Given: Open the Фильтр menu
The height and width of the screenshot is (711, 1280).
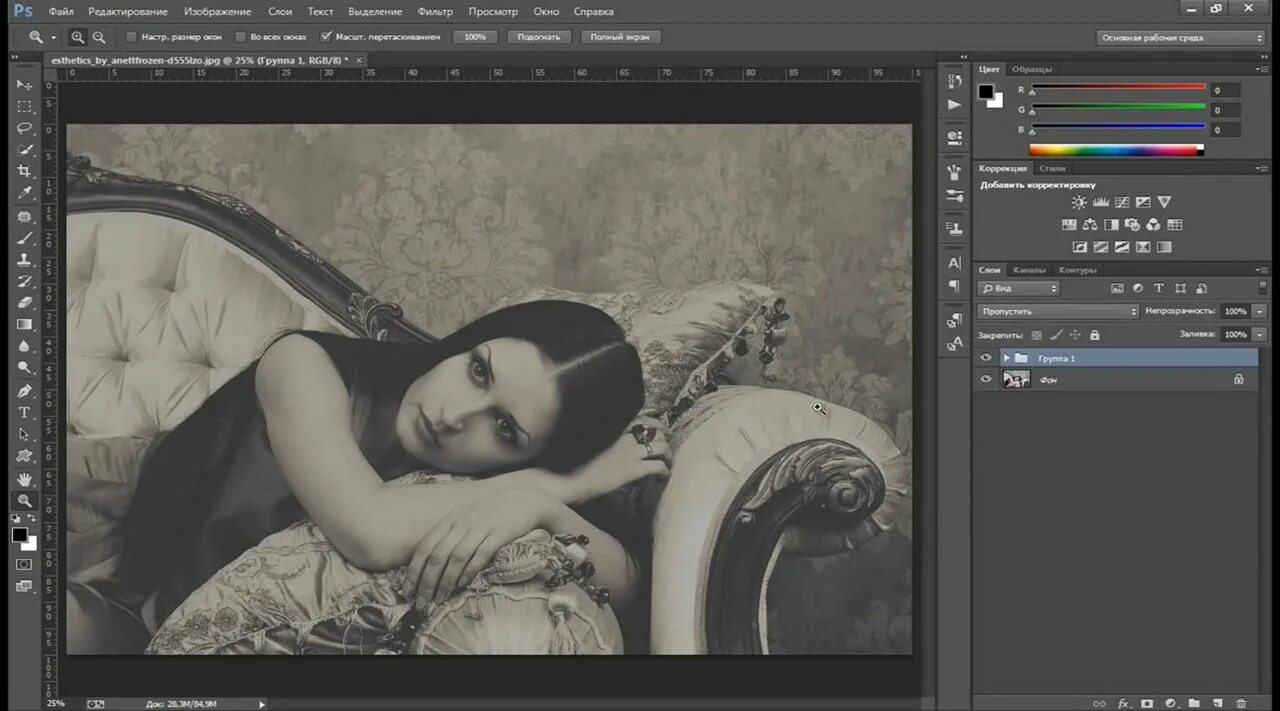Looking at the screenshot, I should pos(435,11).
